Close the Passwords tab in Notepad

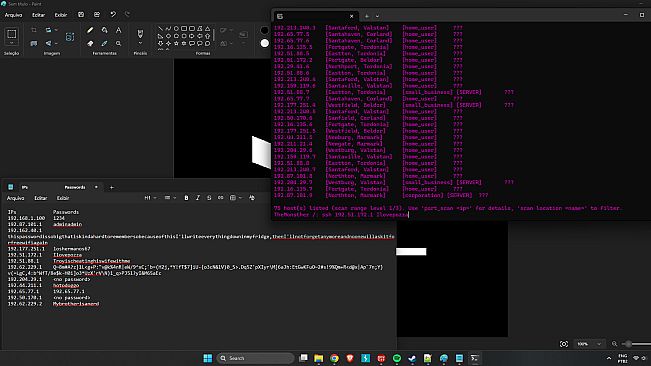click(x=96, y=187)
